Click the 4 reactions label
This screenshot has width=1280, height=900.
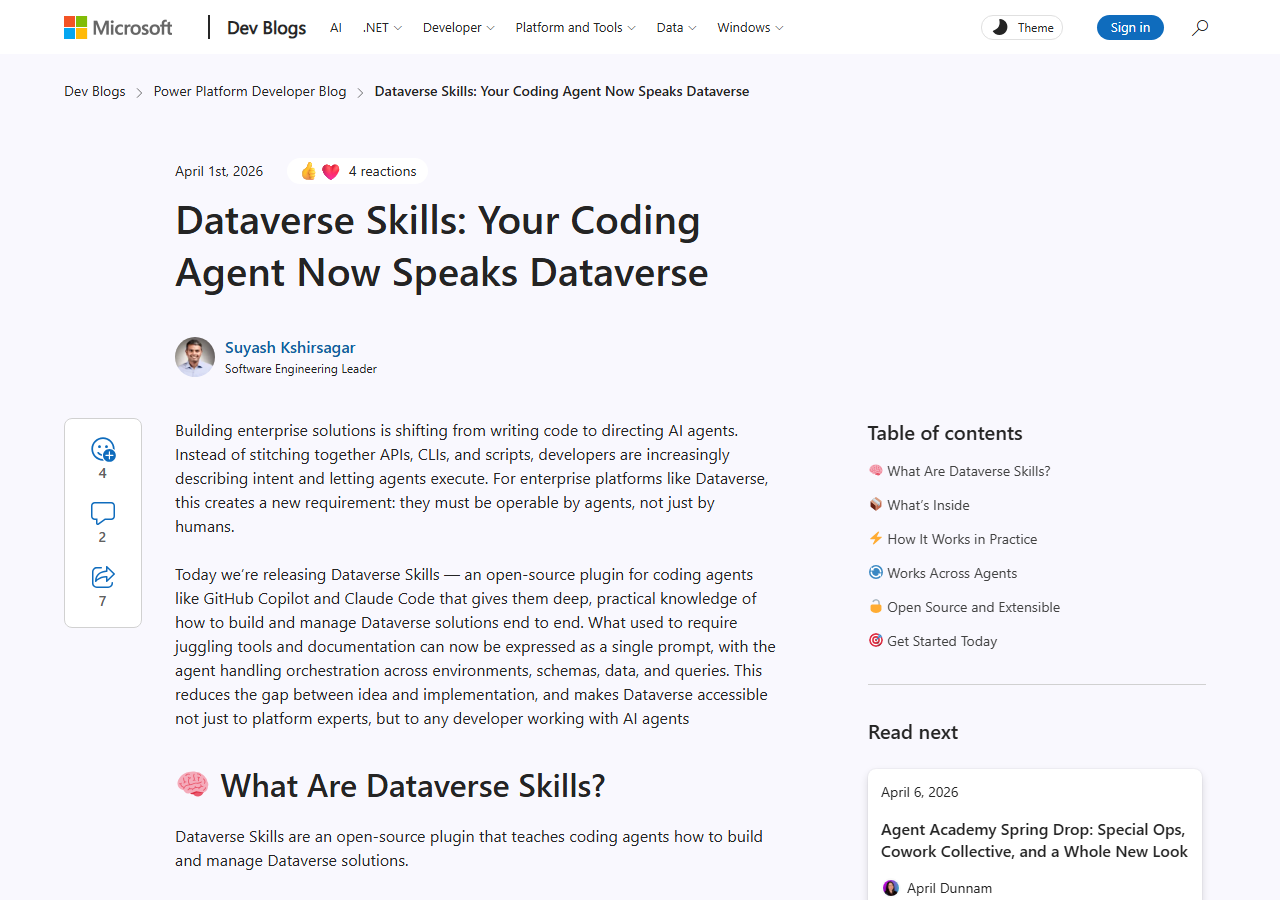[382, 171]
